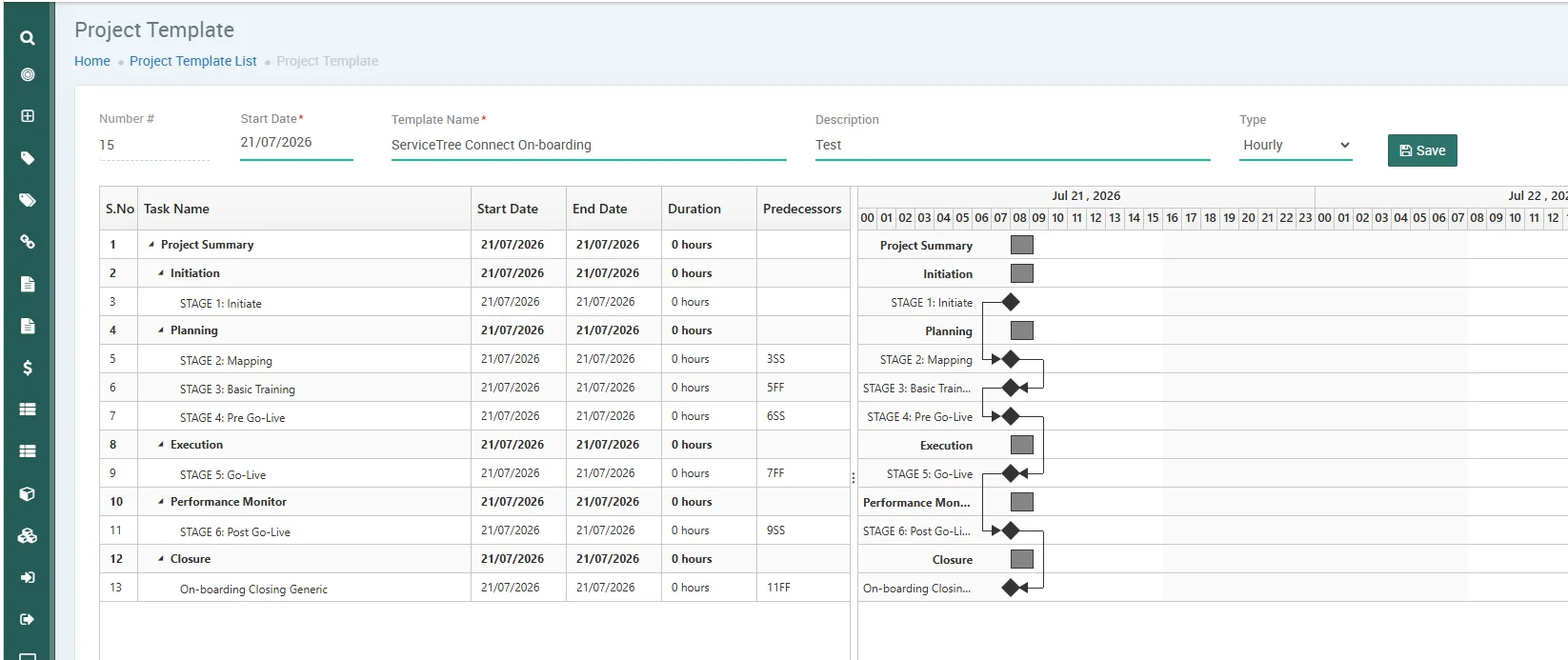The width and height of the screenshot is (1568, 660).
Task: Open the dollar sign sidebar icon
Action: pyautogui.click(x=28, y=368)
